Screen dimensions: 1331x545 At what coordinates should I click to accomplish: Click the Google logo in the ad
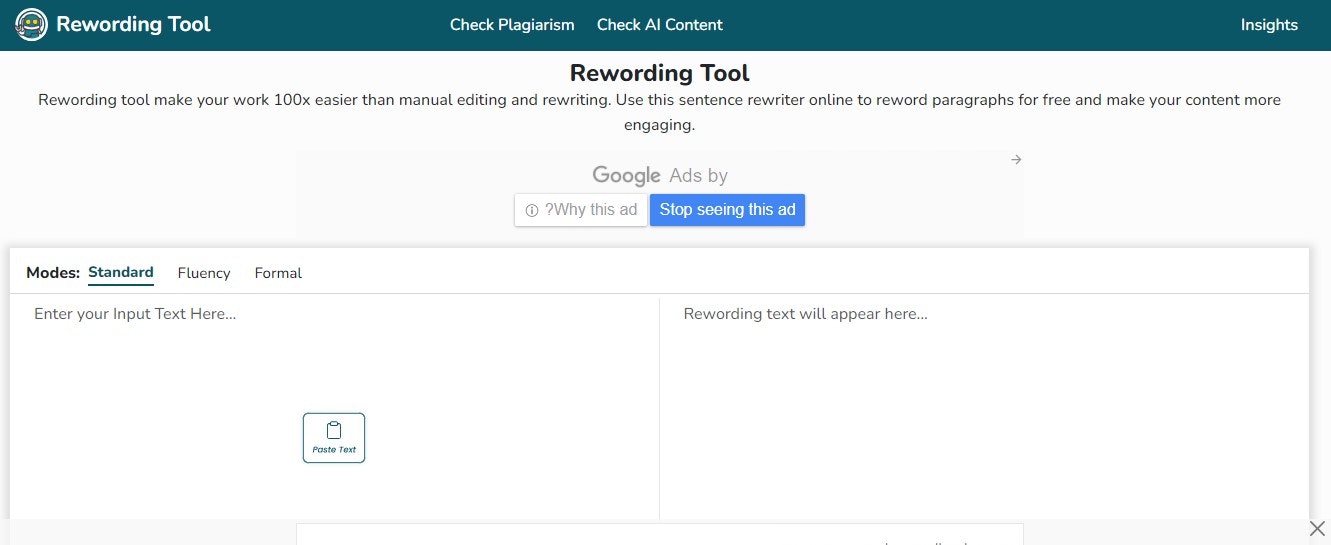coord(626,176)
